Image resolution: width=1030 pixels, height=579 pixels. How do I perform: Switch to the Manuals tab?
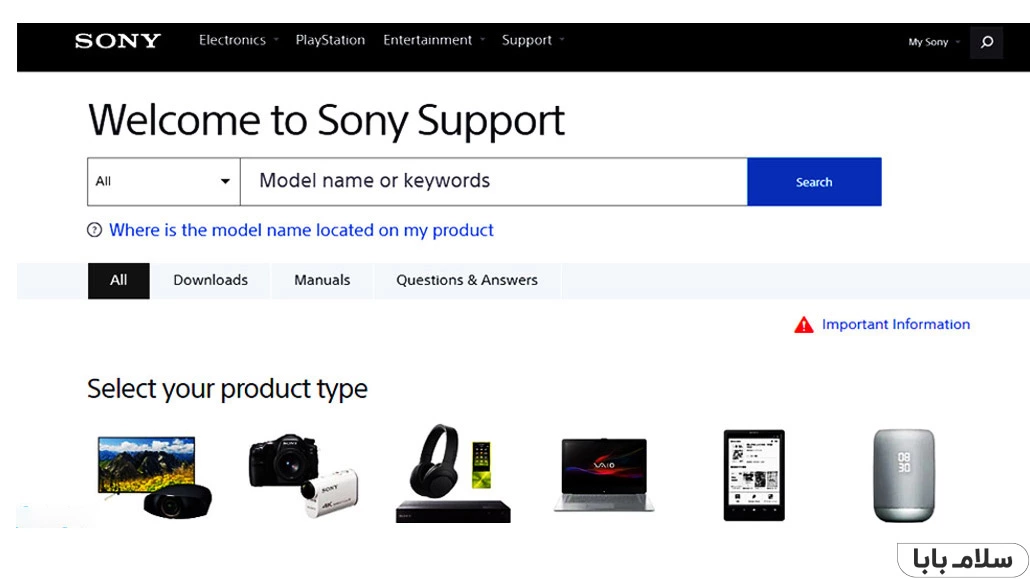pos(322,281)
